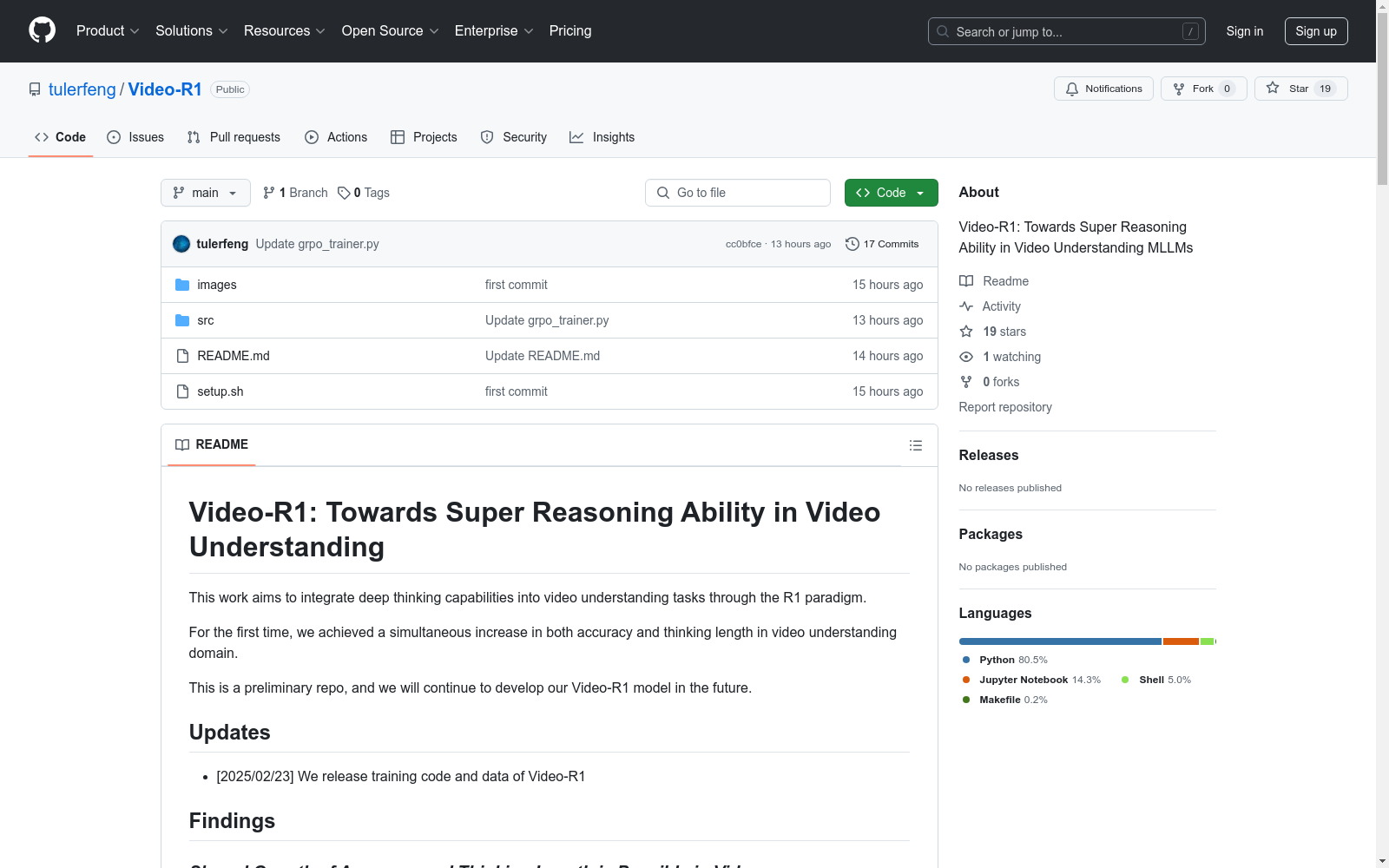
Task: Click the Activity pulse icon
Action: tap(966, 306)
